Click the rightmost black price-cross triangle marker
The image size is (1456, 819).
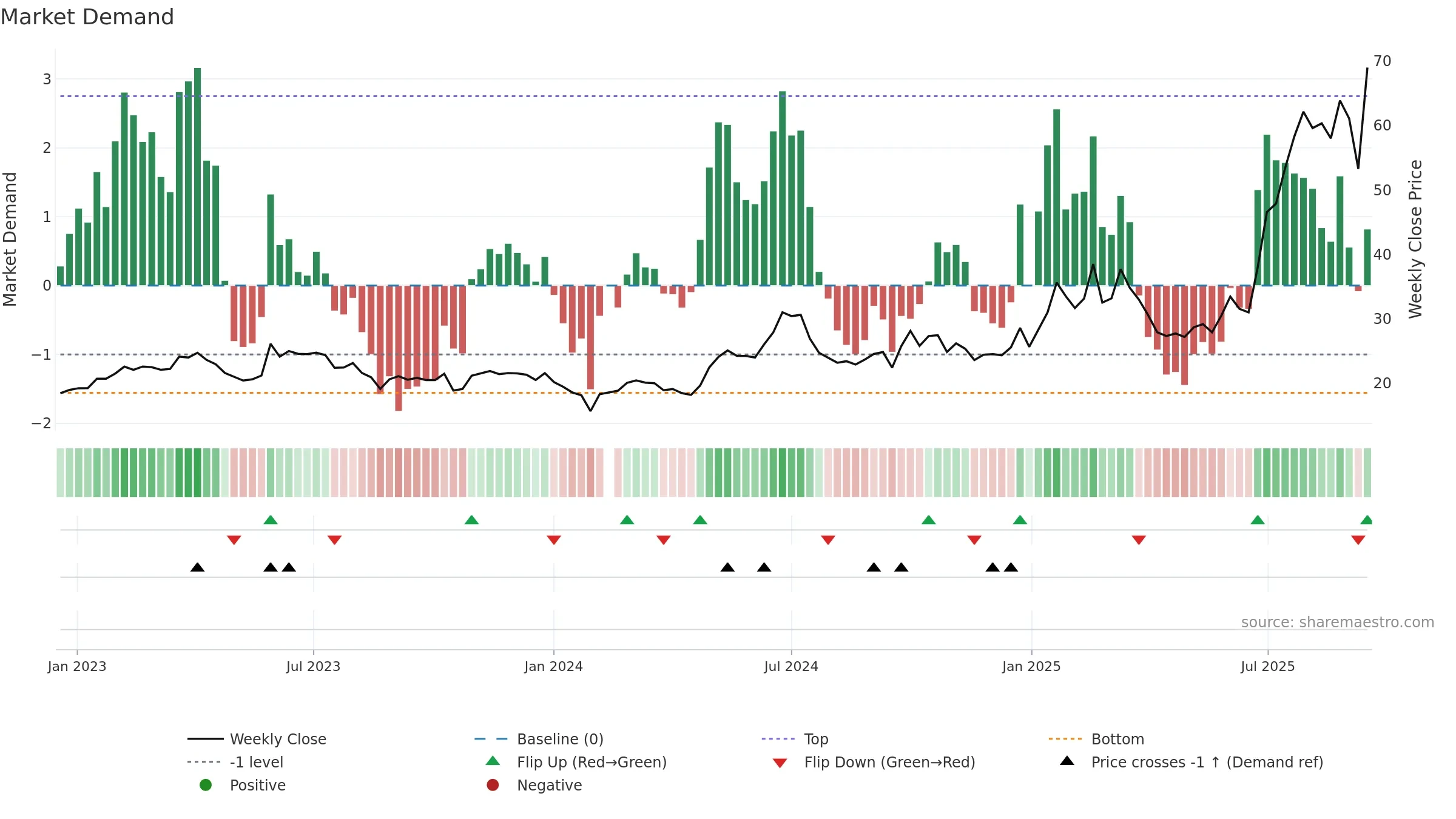pyautogui.click(x=1011, y=567)
